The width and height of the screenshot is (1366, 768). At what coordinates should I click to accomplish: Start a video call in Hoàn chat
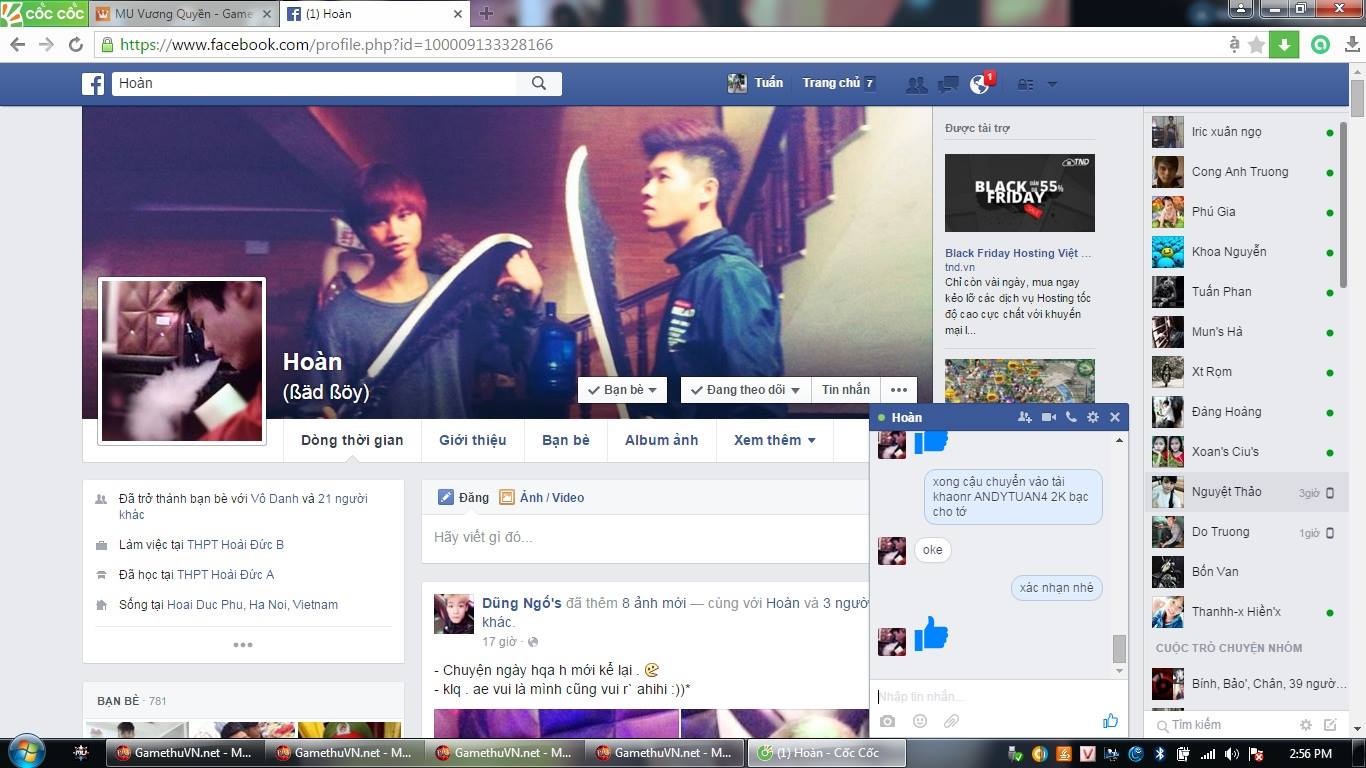point(1049,417)
